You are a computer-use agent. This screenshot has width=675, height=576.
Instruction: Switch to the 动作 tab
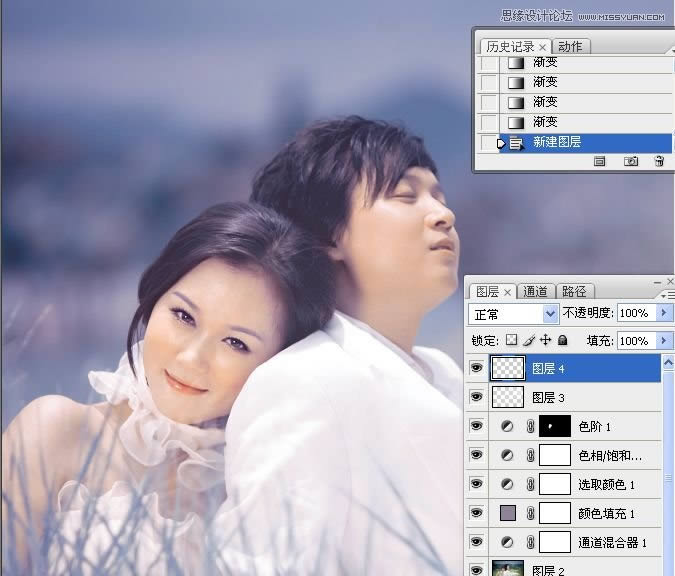click(x=570, y=47)
